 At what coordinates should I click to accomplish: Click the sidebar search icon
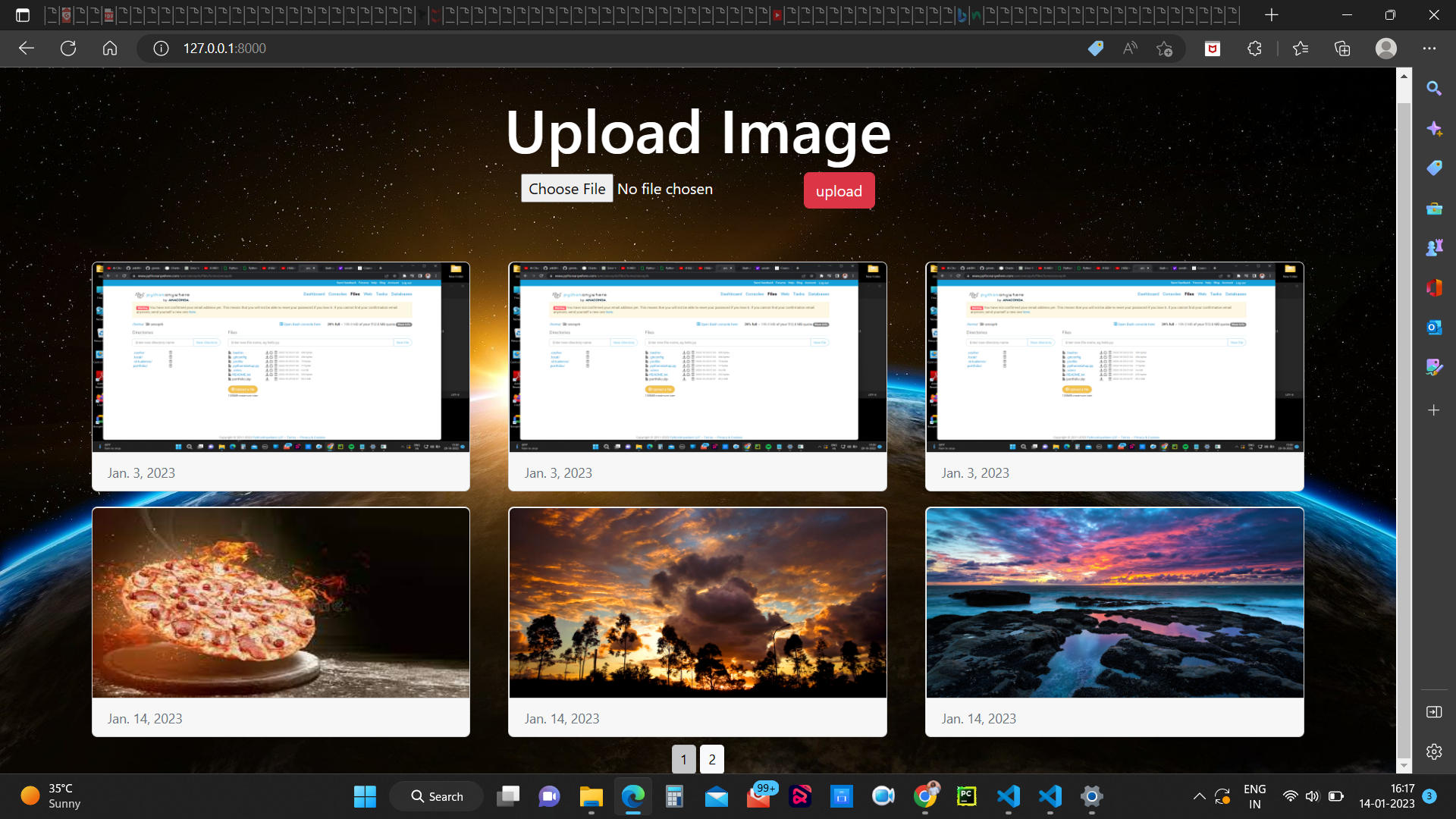tap(1433, 89)
